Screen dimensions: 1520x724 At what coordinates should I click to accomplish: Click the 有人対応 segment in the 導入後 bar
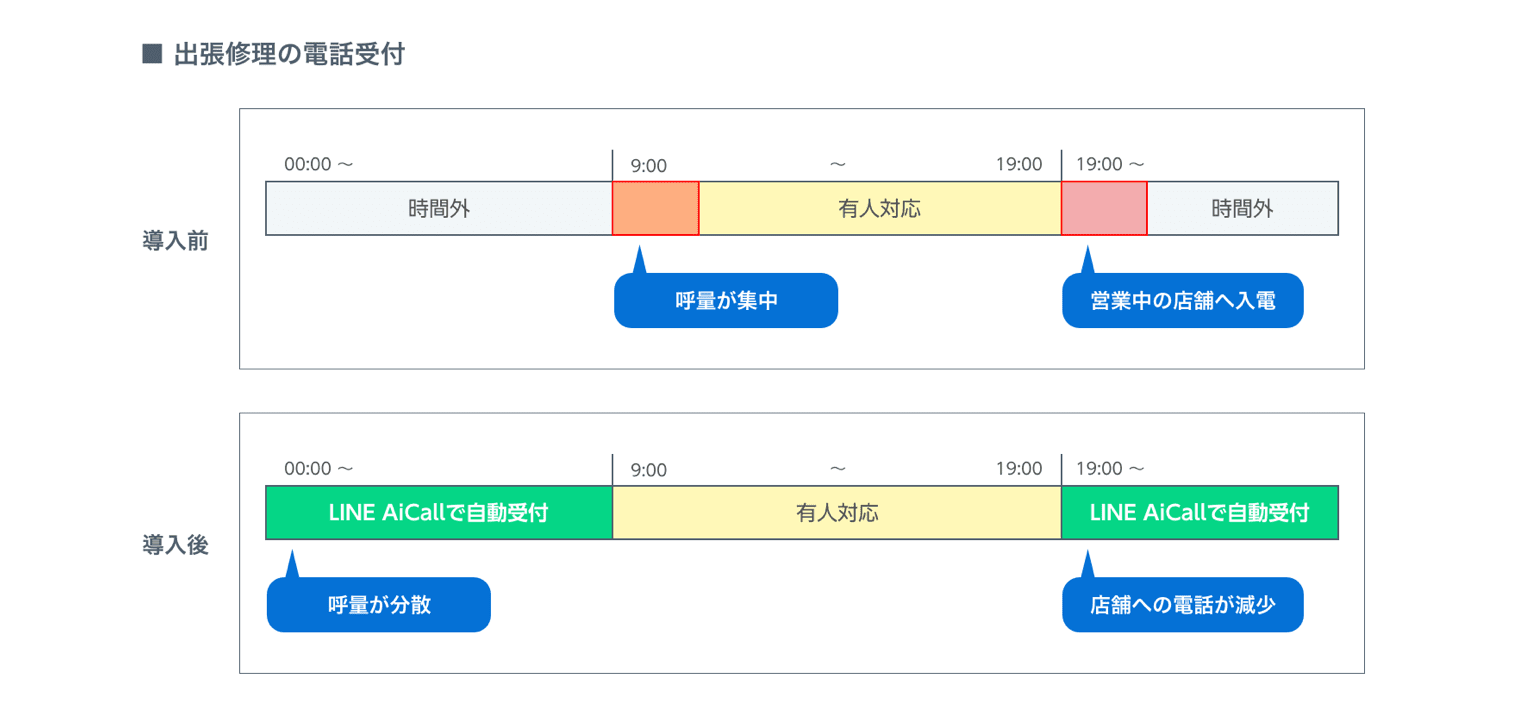click(837, 513)
